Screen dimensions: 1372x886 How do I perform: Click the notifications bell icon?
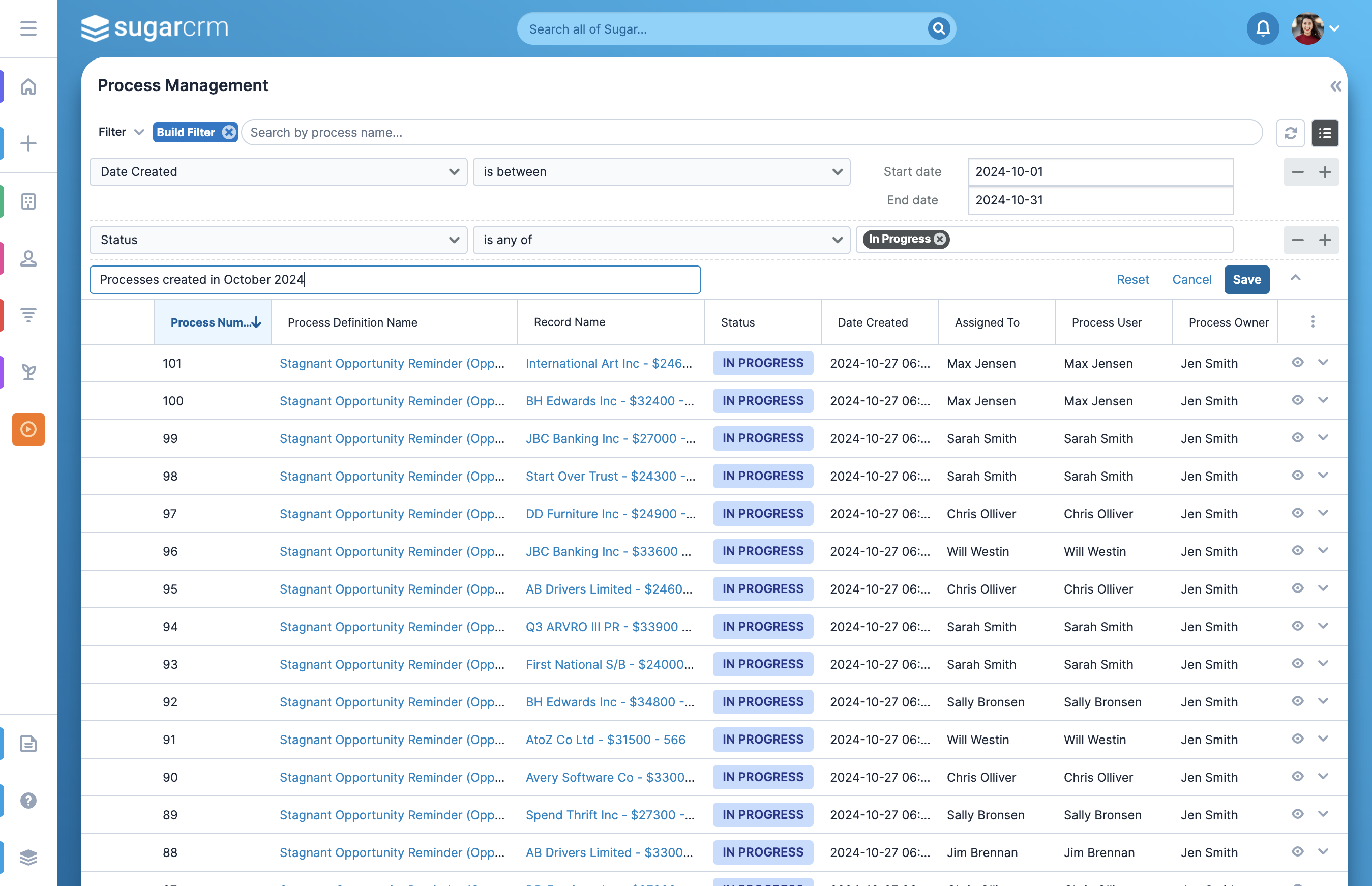pos(1263,28)
